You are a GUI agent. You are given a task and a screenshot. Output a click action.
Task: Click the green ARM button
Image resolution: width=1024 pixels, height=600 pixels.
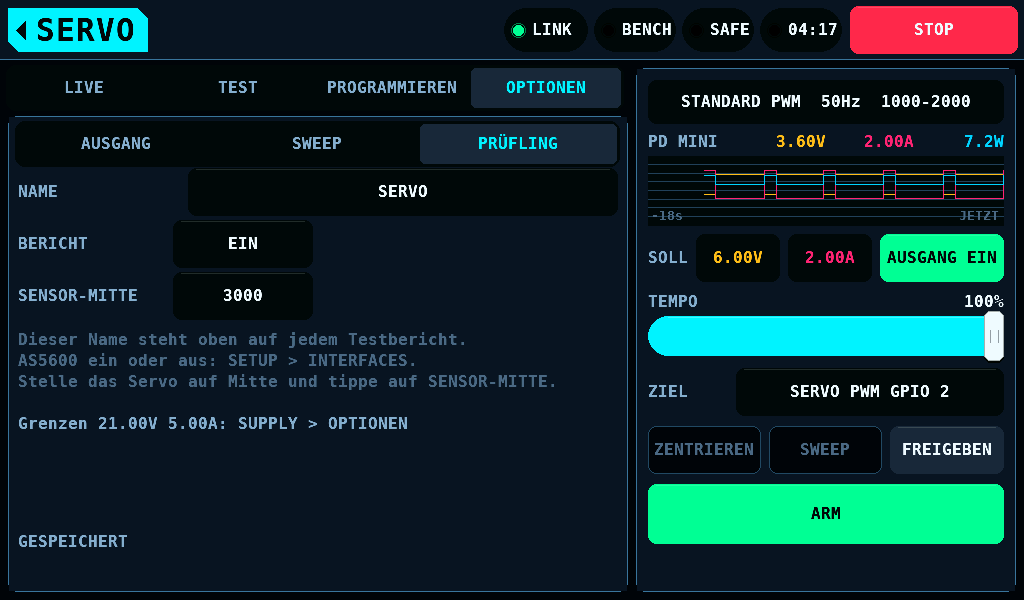click(825, 514)
